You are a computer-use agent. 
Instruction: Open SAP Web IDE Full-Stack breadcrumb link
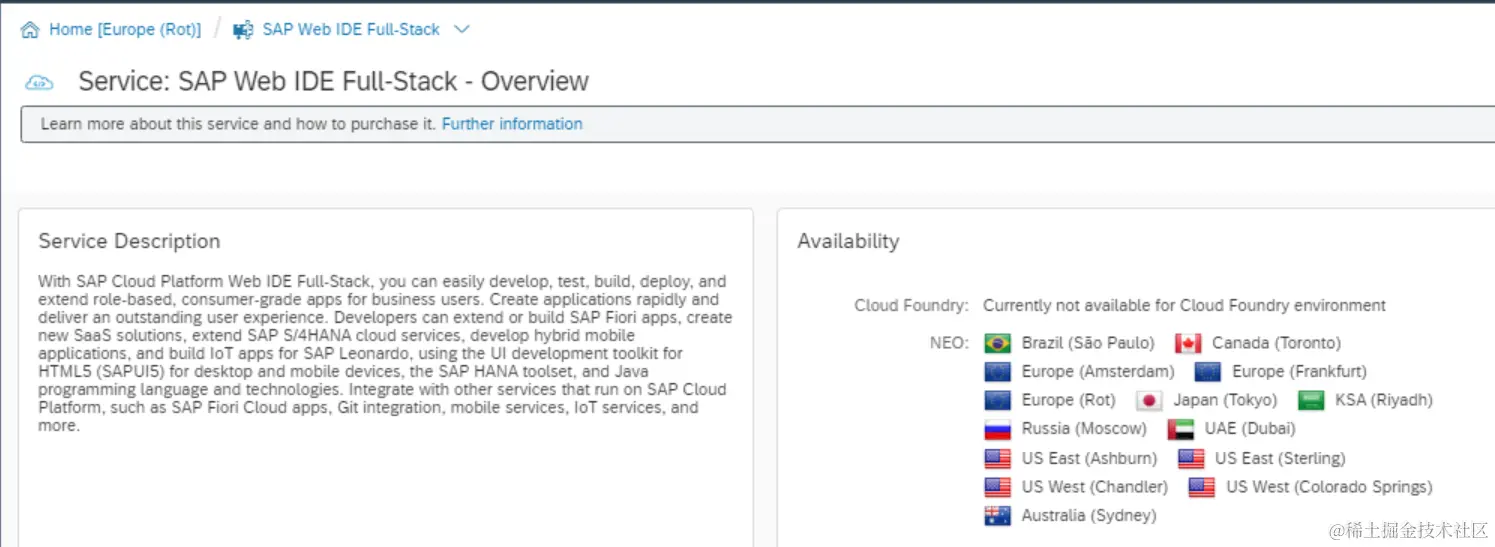pyautogui.click(x=351, y=30)
